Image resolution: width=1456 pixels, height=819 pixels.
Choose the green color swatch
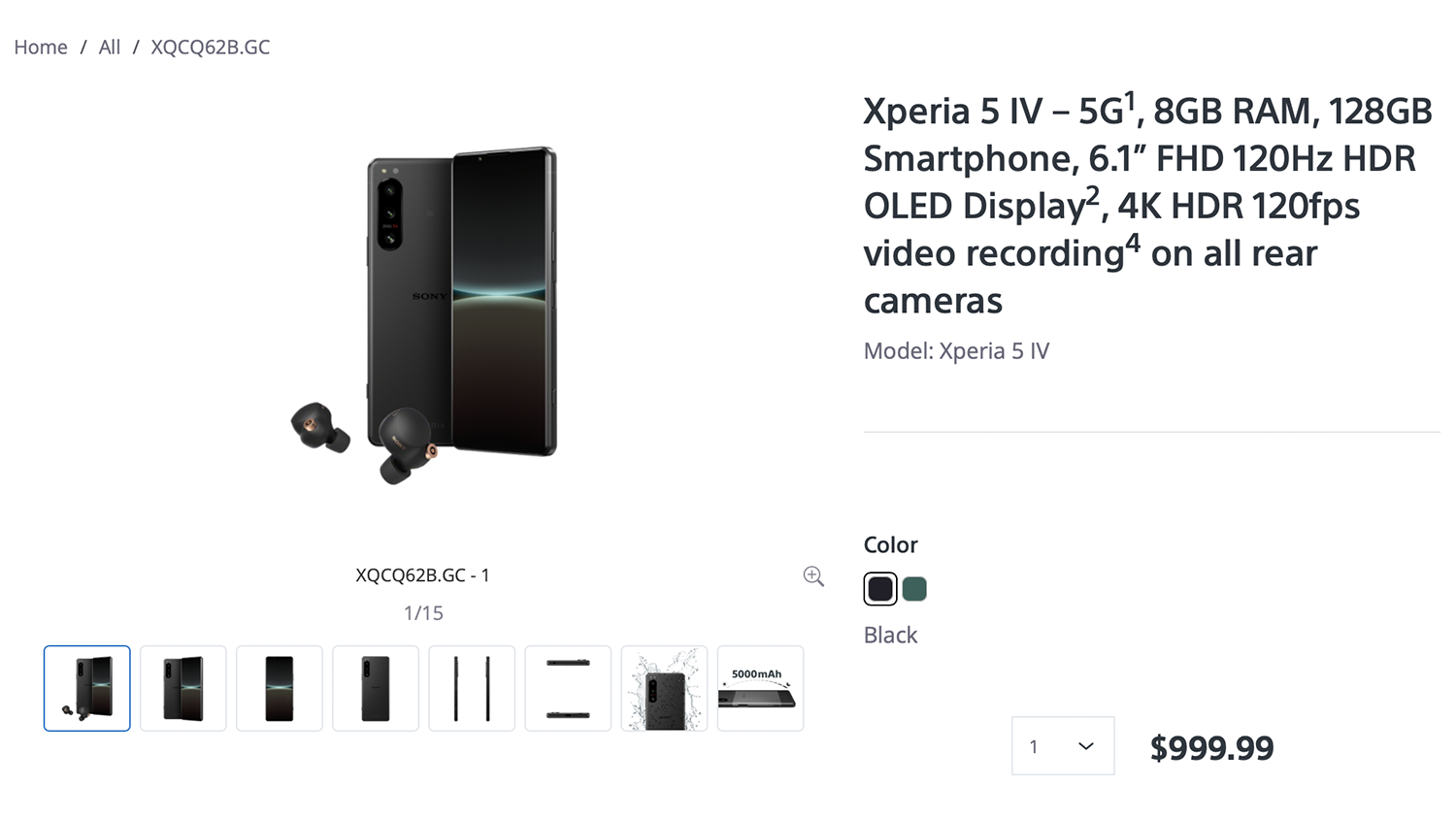click(914, 589)
